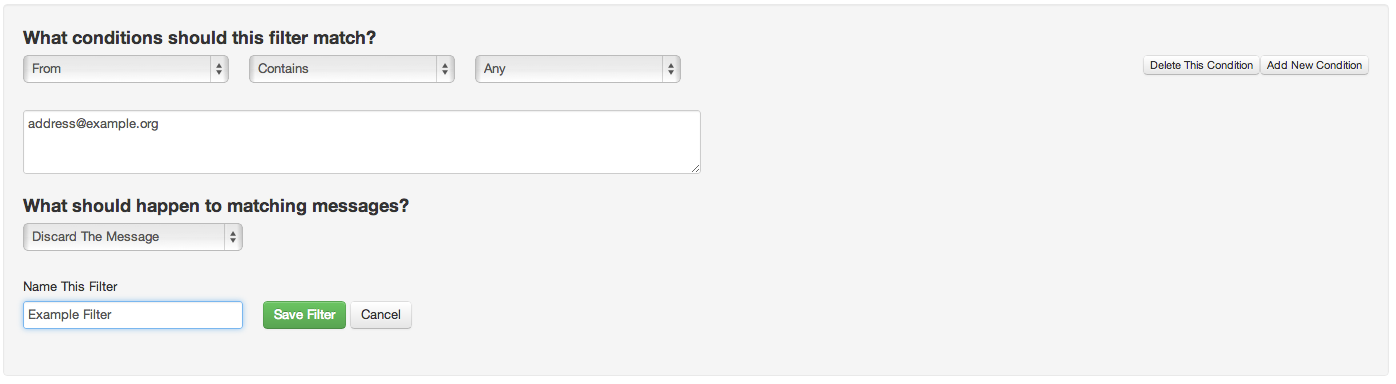
Task: Place cursor after the 'address@example.org' text
Action: [x=160, y=125]
